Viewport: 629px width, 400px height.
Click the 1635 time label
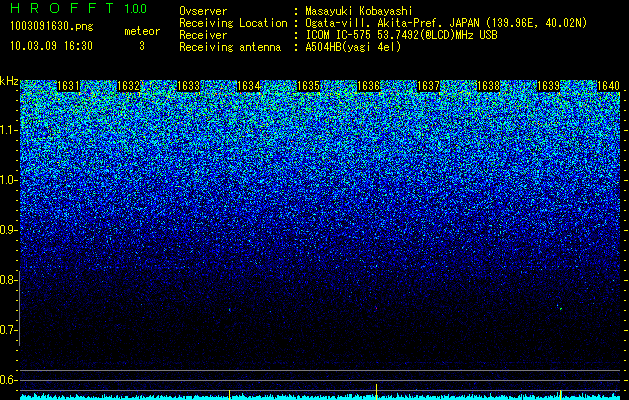(308, 86)
